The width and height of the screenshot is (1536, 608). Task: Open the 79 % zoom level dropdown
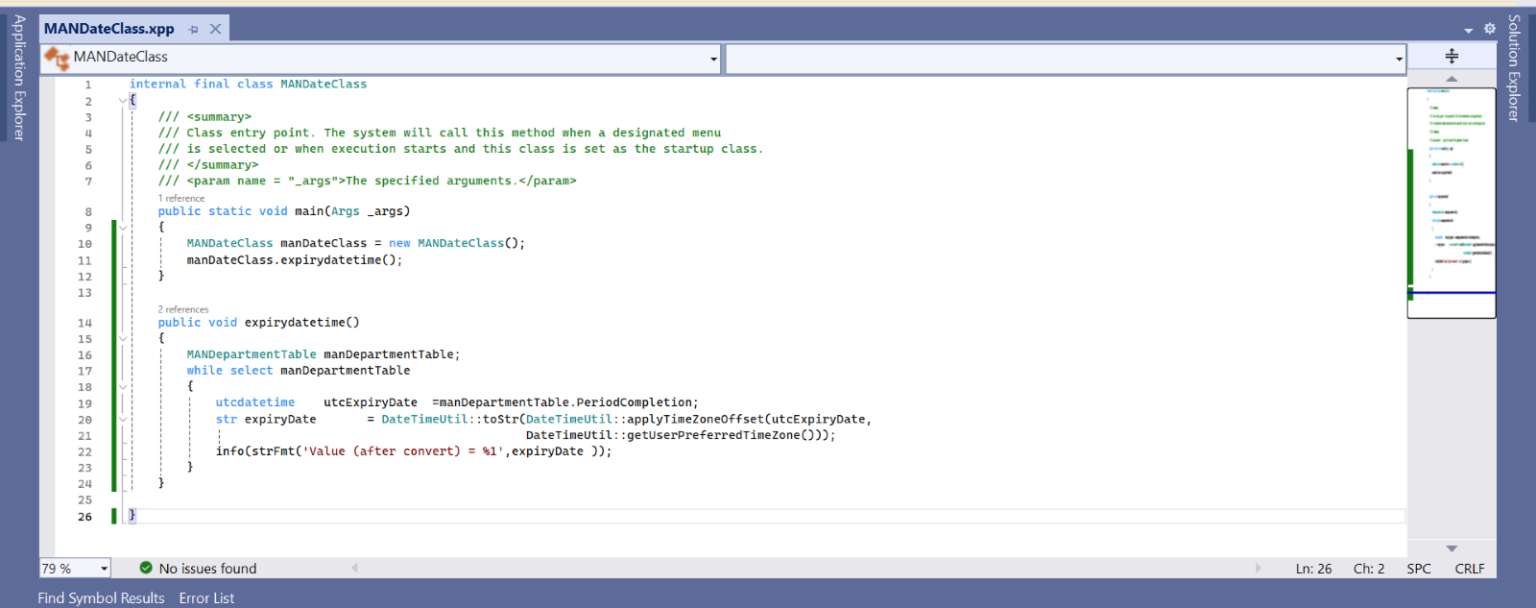pos(104,568)
